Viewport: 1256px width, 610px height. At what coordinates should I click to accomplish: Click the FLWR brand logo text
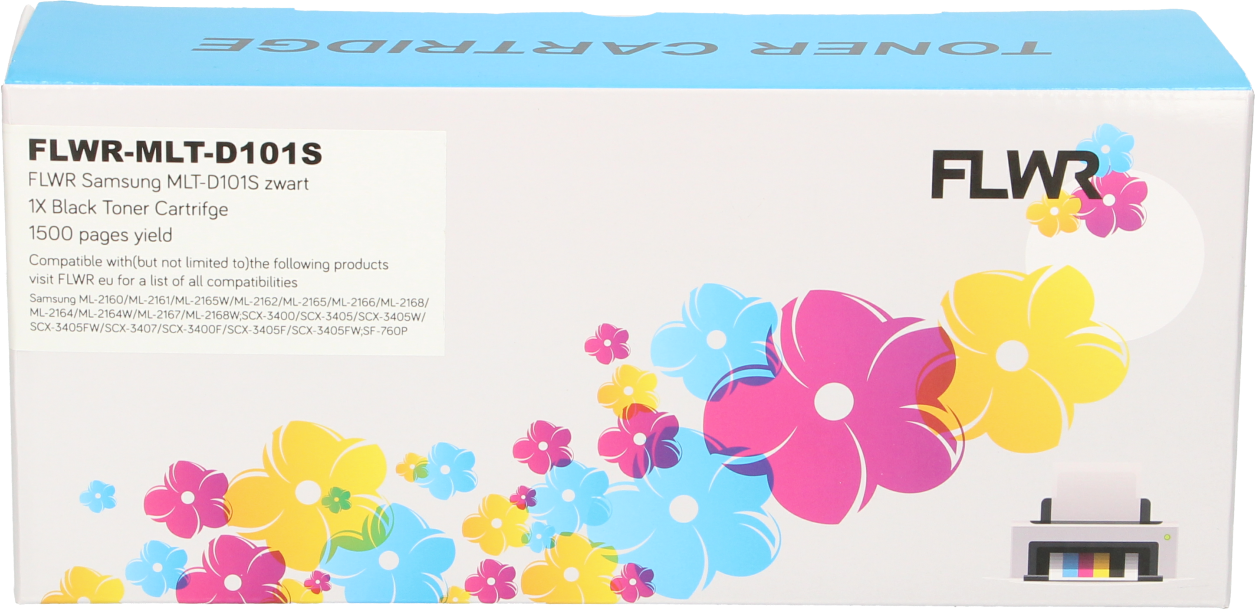click(x=1012, y=178)
